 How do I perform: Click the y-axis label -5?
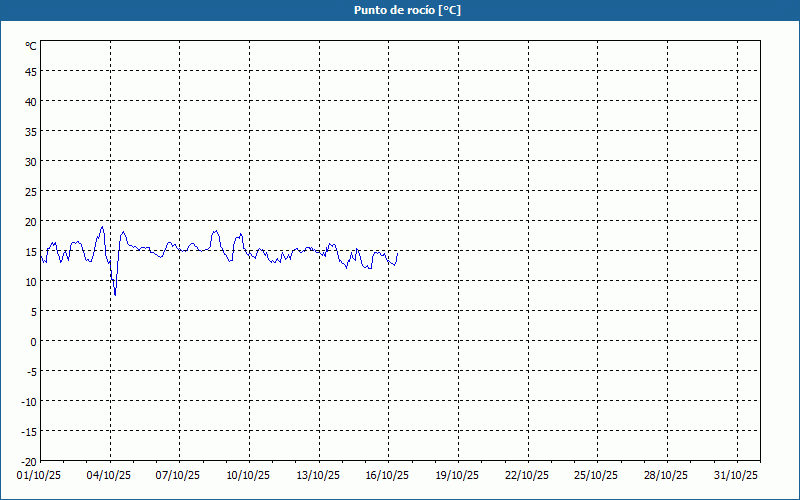(32, 372)
